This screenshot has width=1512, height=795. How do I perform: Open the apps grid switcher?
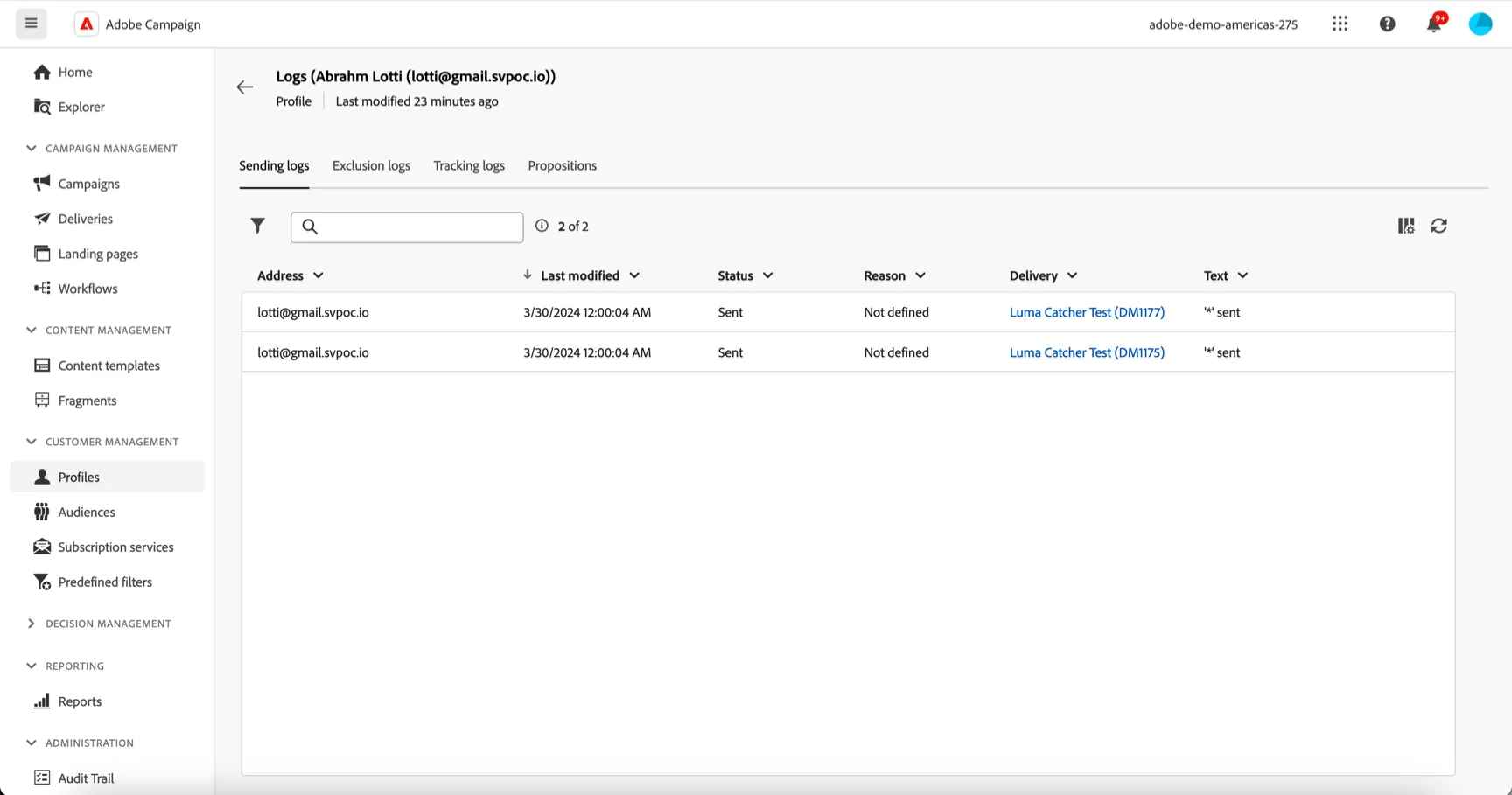1340,24
